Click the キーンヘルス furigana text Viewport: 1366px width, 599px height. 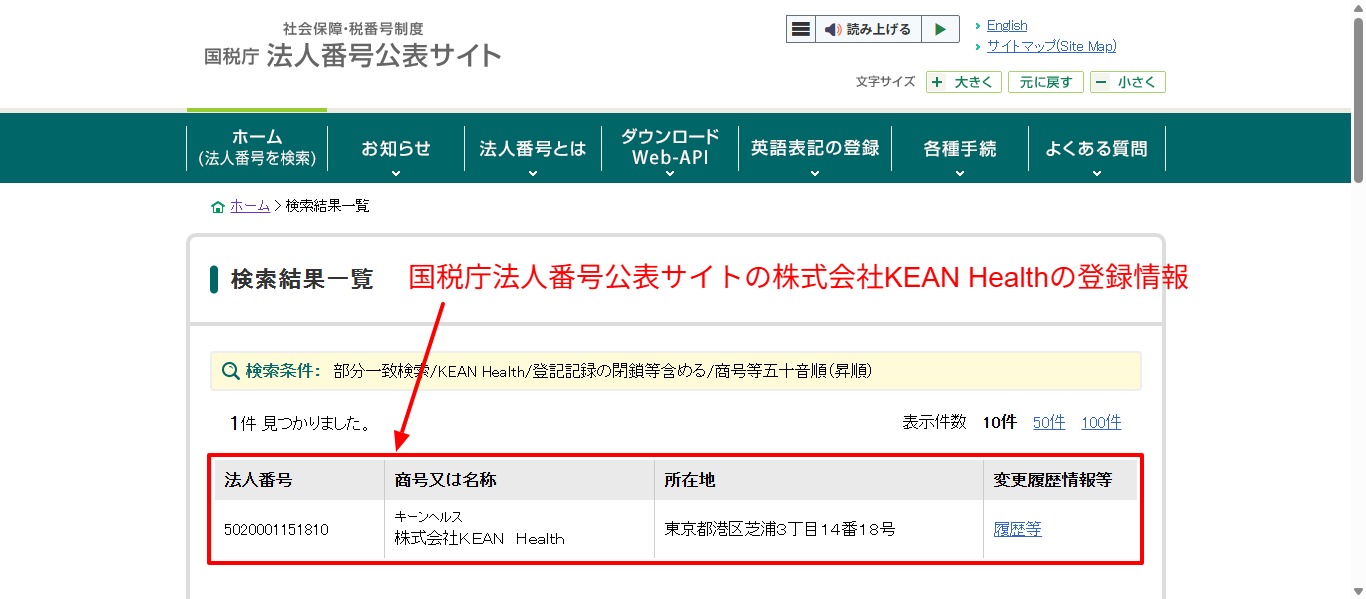(x=429, y=516)
